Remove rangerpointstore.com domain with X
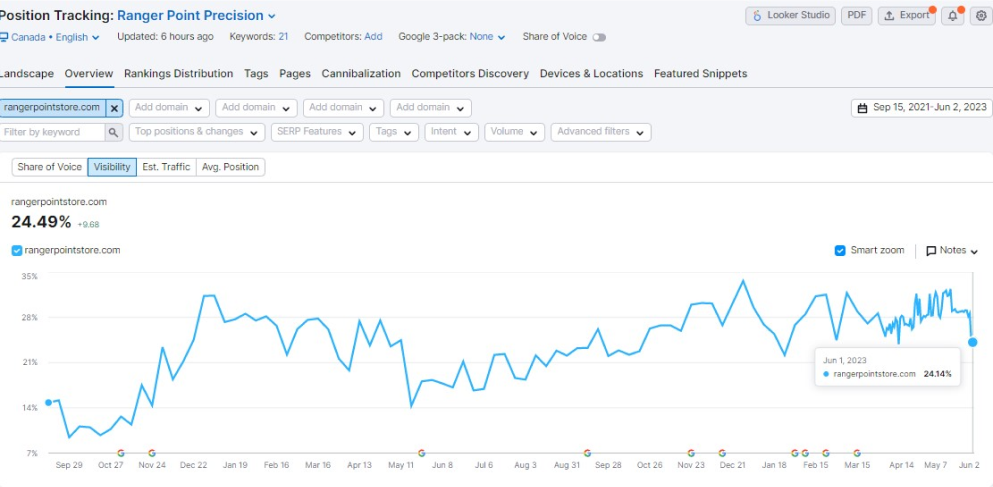Screen dimensions: 993x487 click(x=114, y=108)
